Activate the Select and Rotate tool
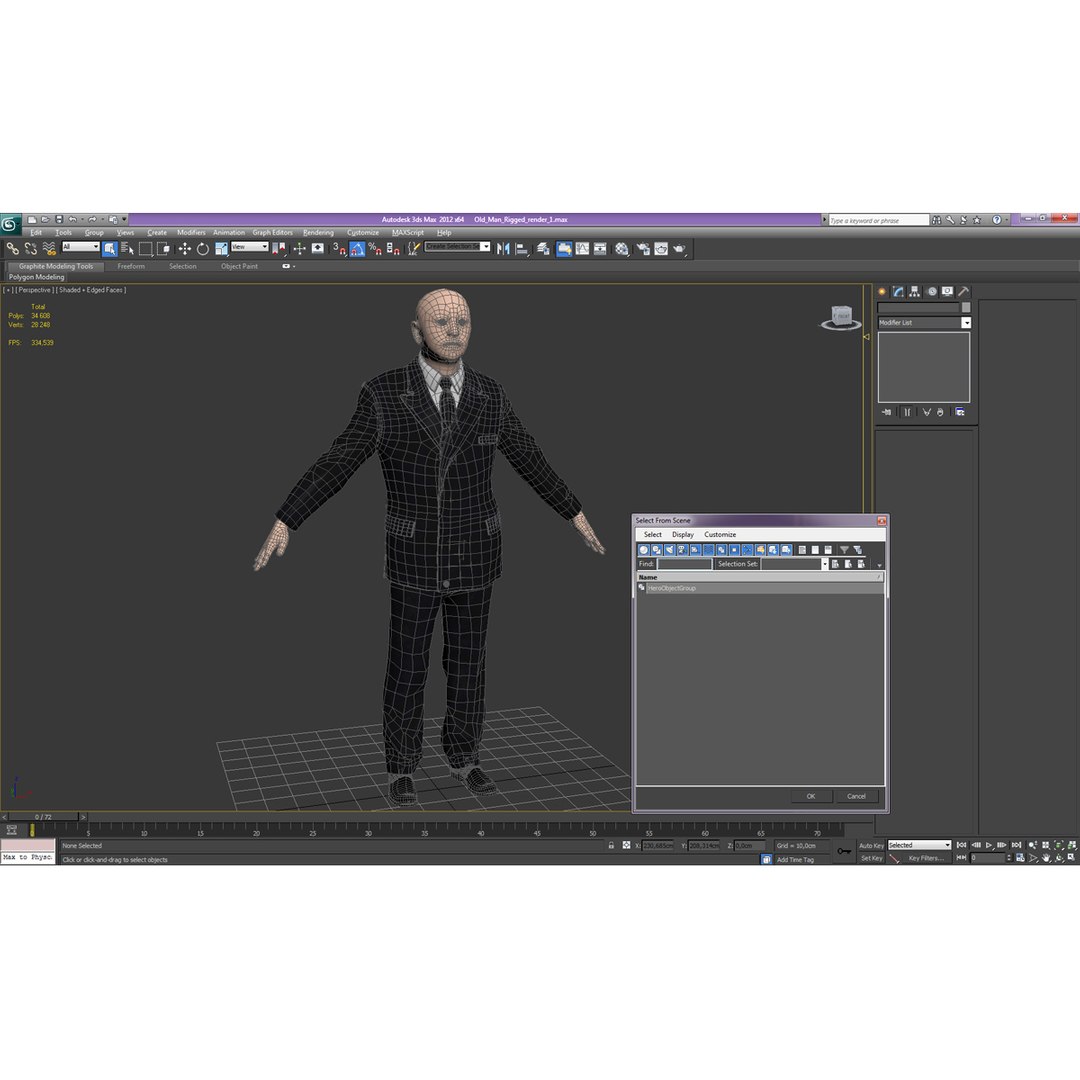 [202, 249]
